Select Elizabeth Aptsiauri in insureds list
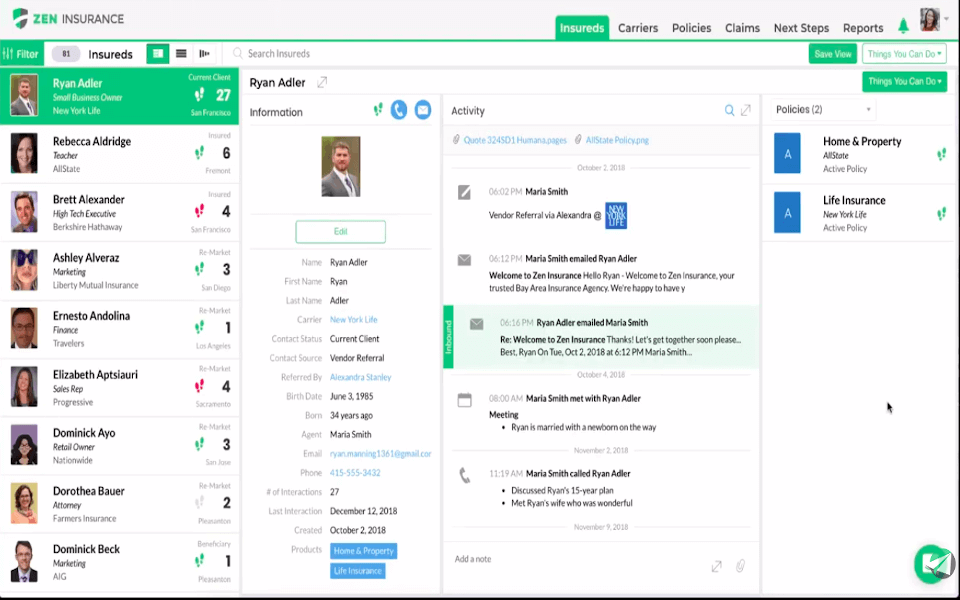Image resolution: width=960 pixels, height=600 pixels. pos(119,387)
